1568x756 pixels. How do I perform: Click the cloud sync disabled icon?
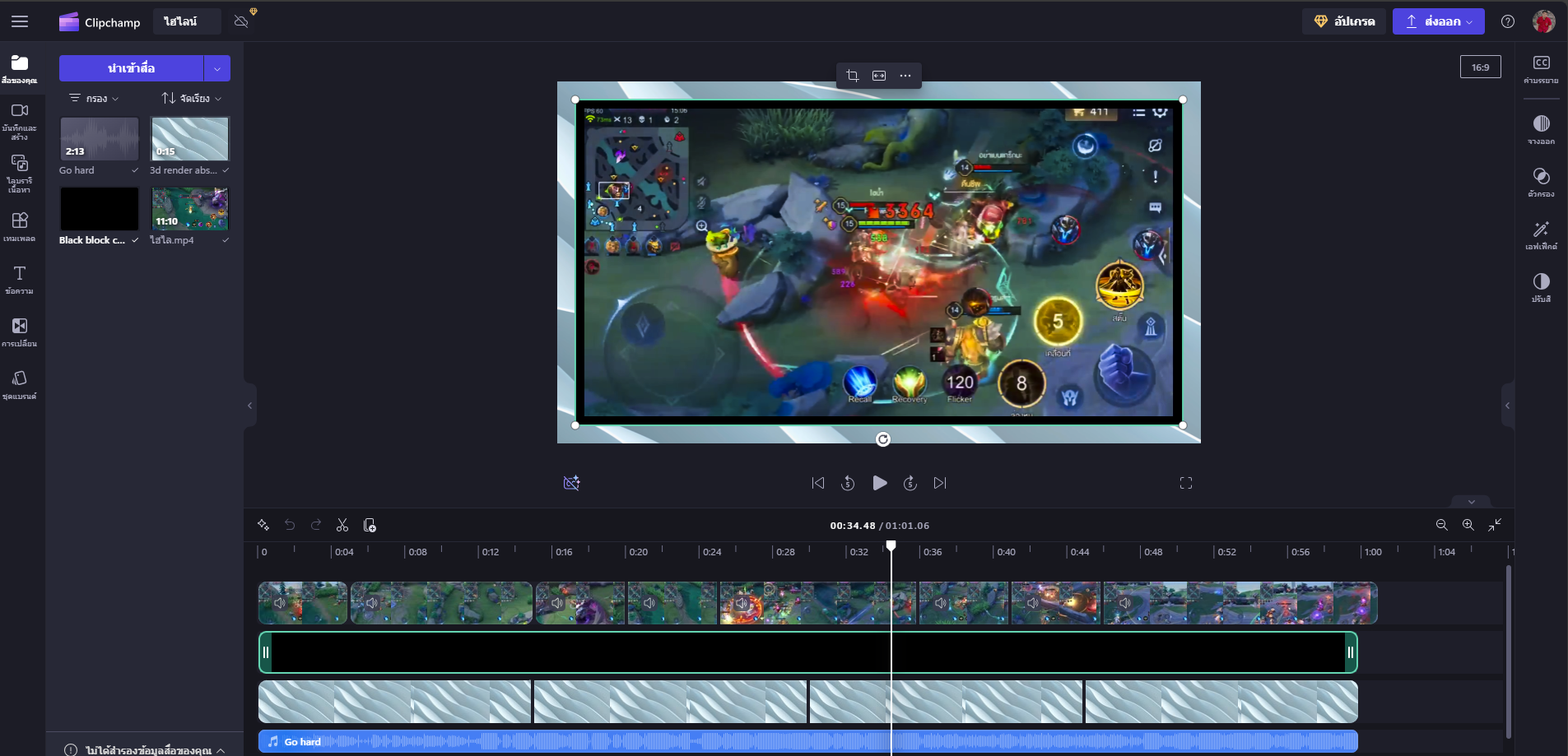tap(241, 21)
